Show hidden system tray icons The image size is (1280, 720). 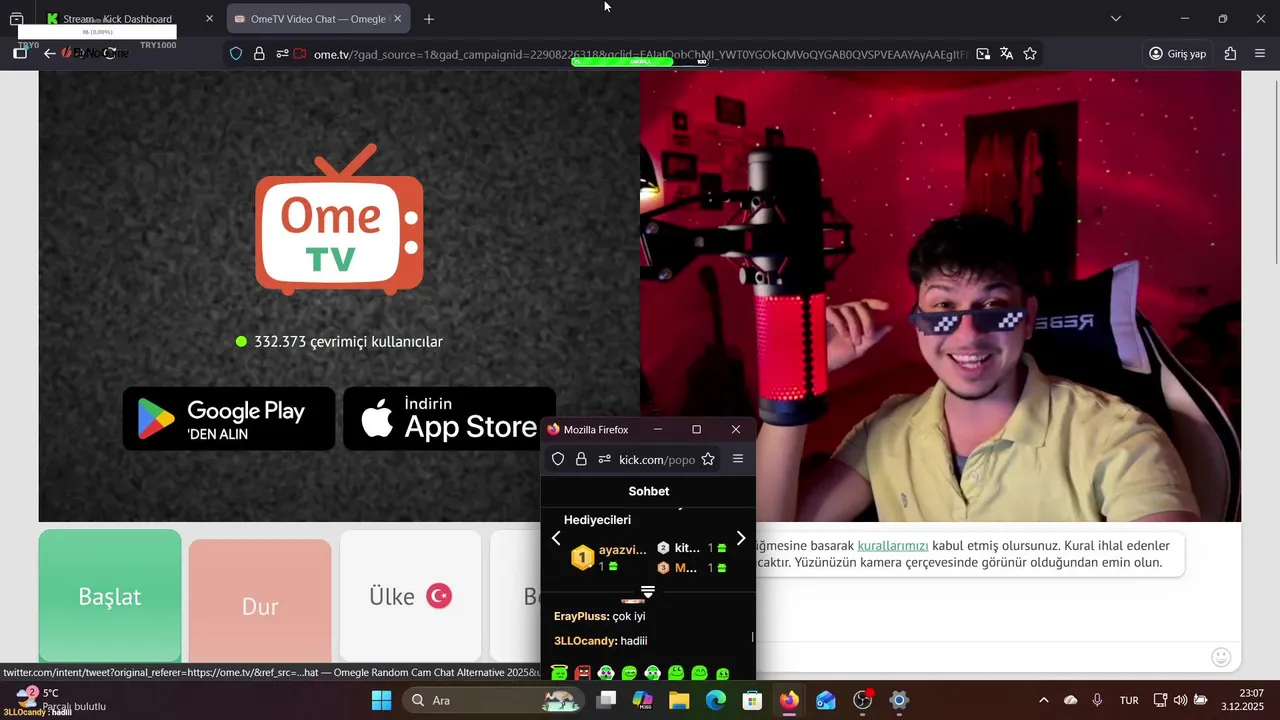(x=1044, y=700)
